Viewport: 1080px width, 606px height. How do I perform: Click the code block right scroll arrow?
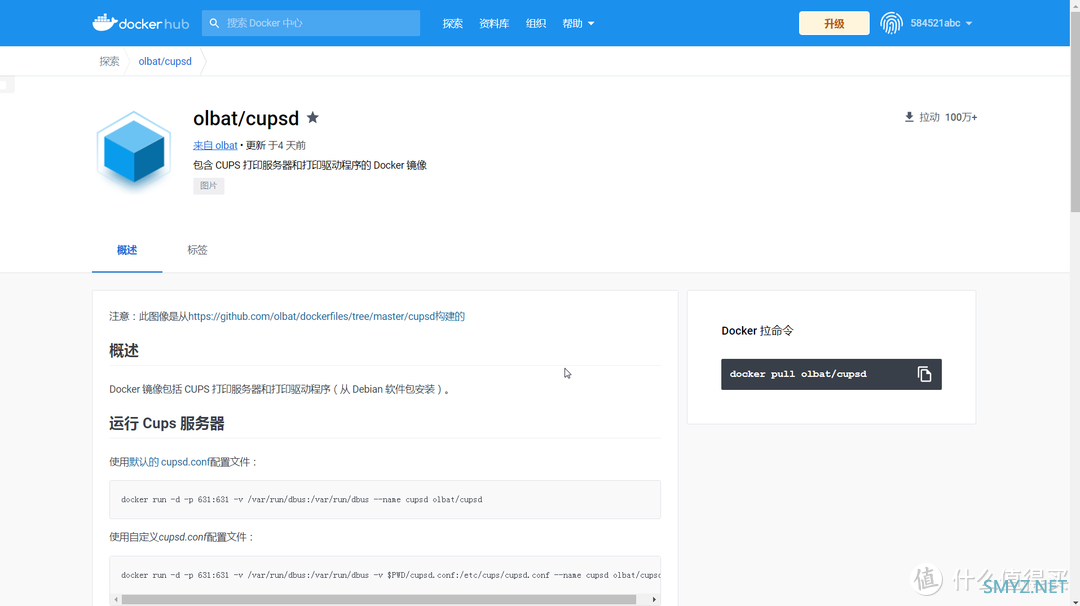point(654,600)
